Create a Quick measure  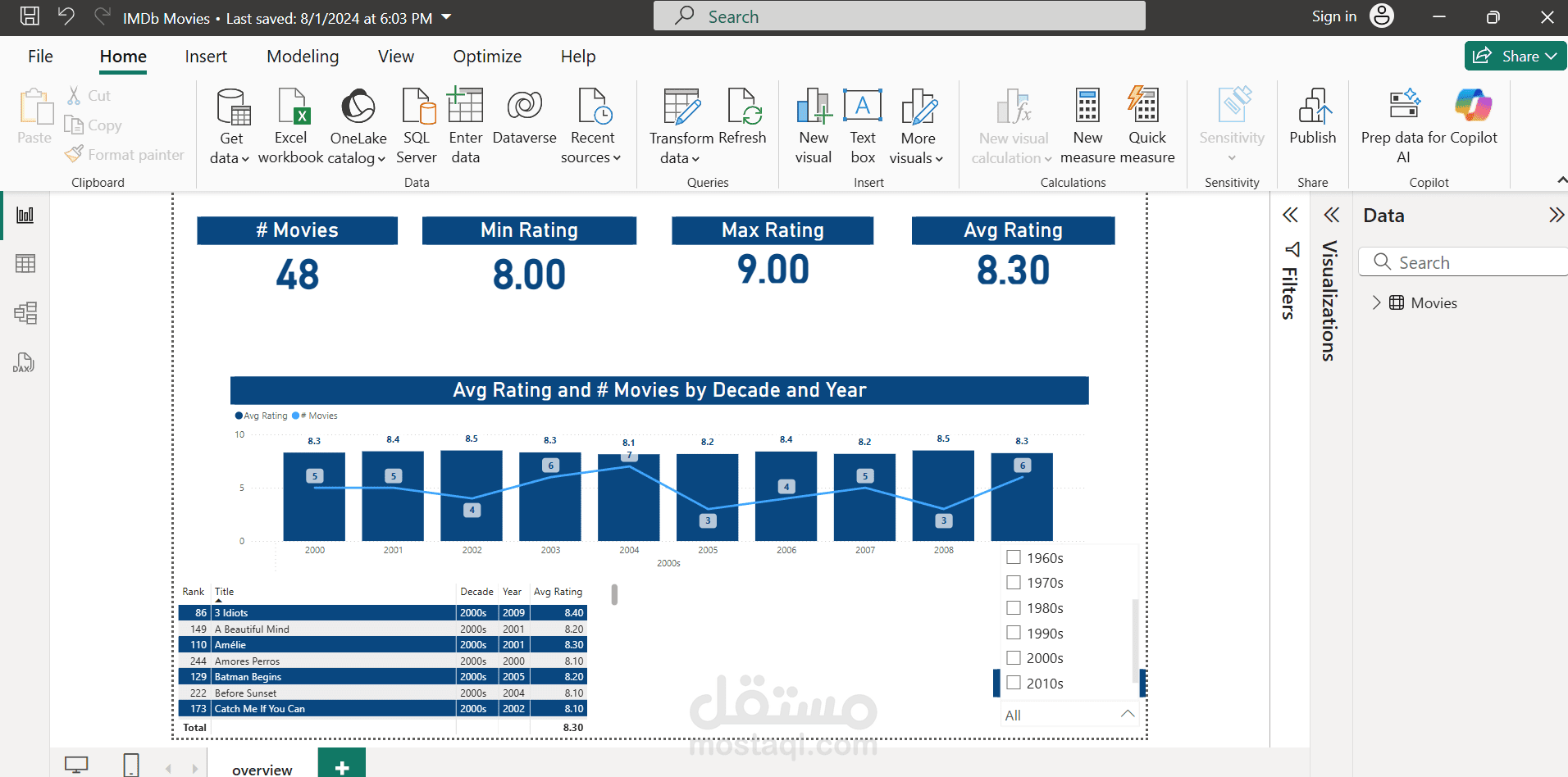(1147, 126)
